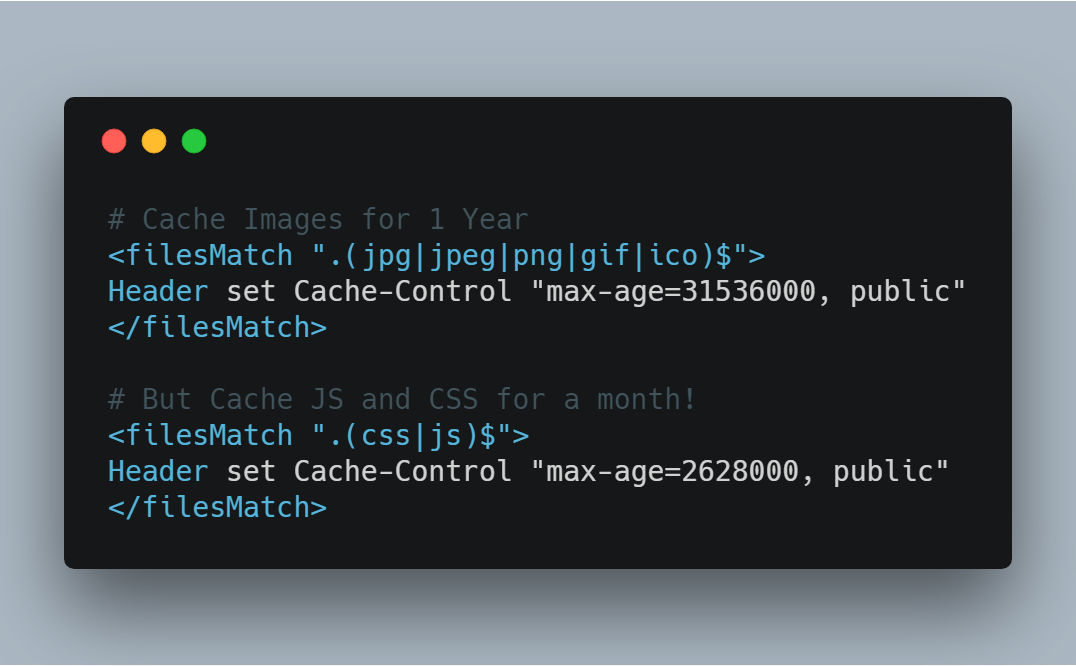The width and height of the screenshot is (1076, 666).
Task: Click the css|js extension pattern
Action: click(412, 435)
